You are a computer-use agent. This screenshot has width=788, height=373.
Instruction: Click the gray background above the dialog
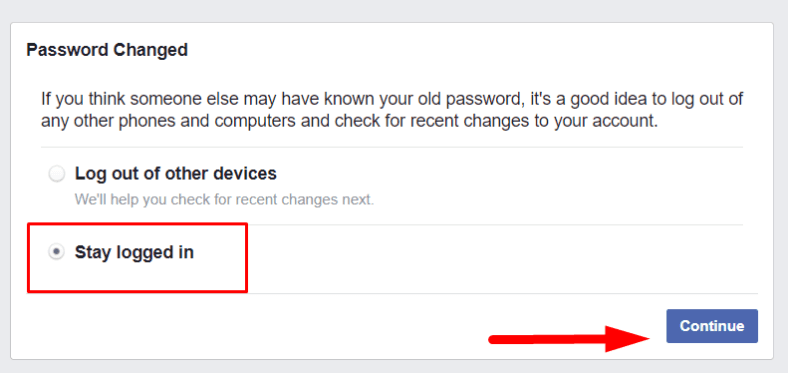click(x=394, y=10)
